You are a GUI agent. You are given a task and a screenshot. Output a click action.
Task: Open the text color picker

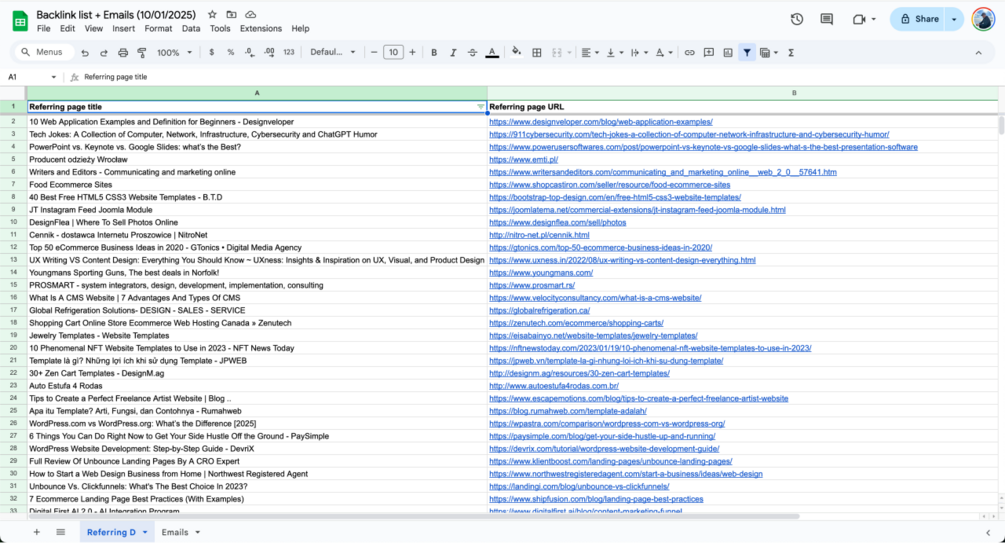click(492, 53)
